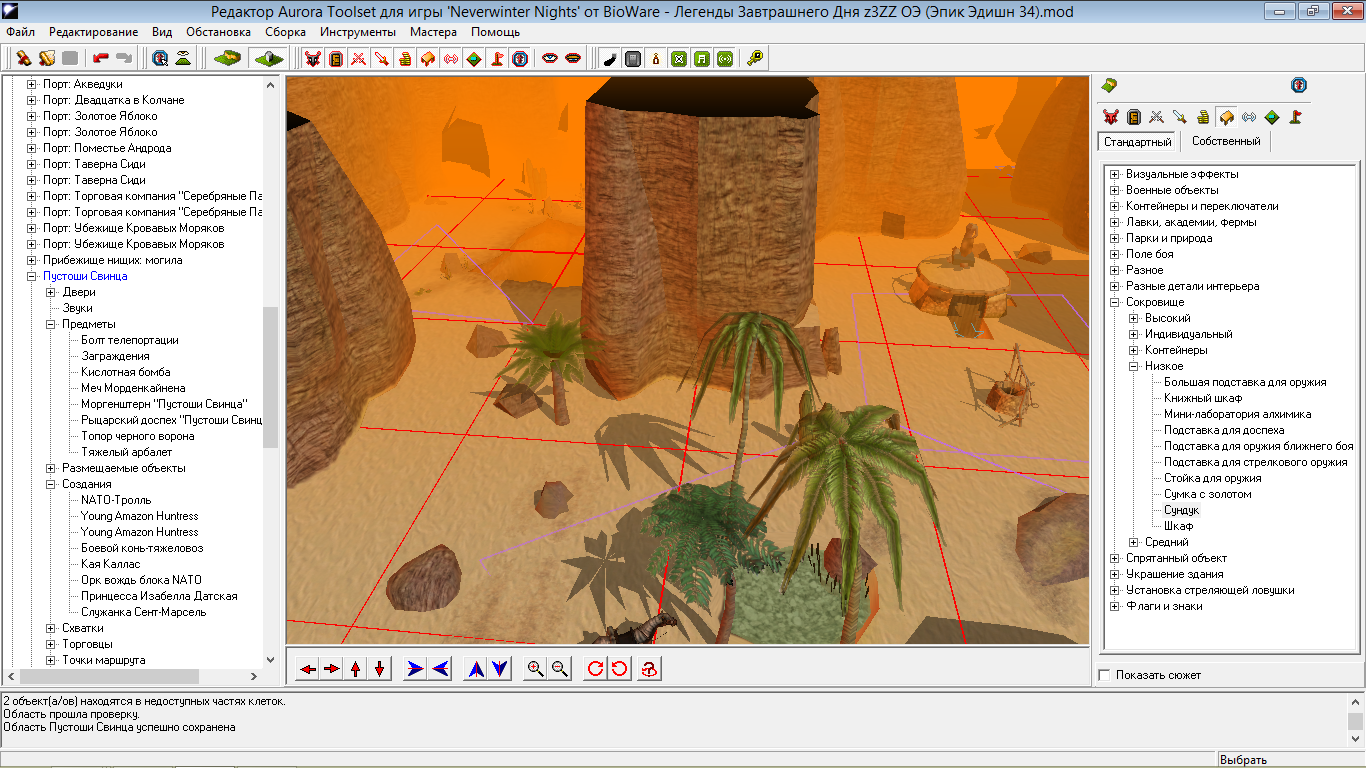
Task: Select Сундук in the placeables palette
Action: (x=1182, y=510)
